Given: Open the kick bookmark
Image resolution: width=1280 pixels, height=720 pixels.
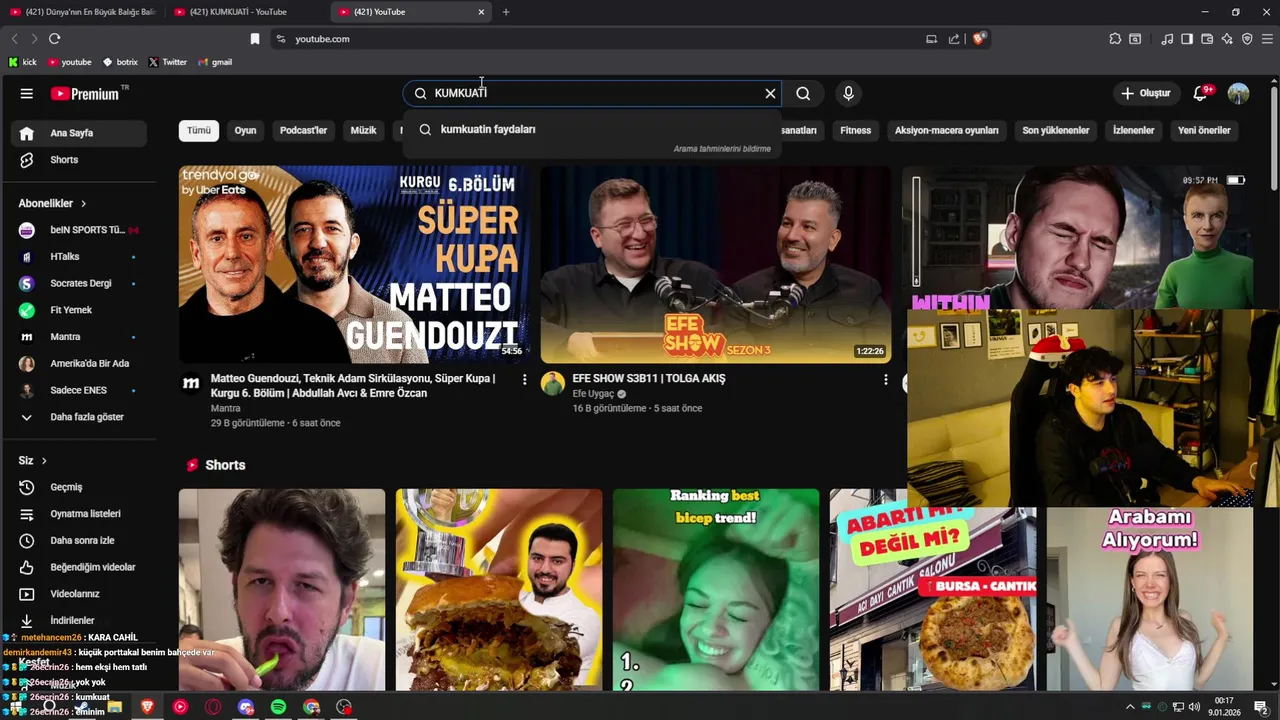Looking at the screenshot, I should (22, 62).
